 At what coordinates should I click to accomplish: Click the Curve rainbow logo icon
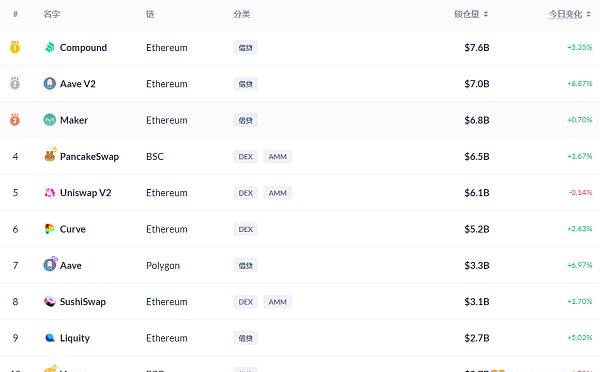(x=49, y=229)
